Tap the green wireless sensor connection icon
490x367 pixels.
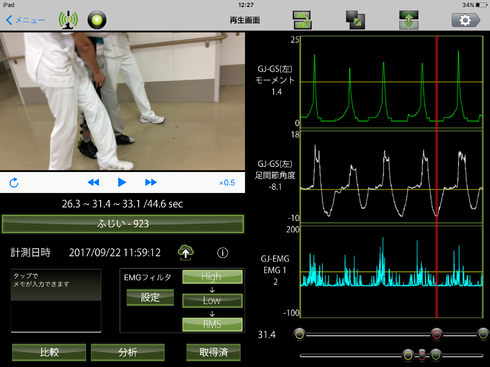tap(68, 20)
